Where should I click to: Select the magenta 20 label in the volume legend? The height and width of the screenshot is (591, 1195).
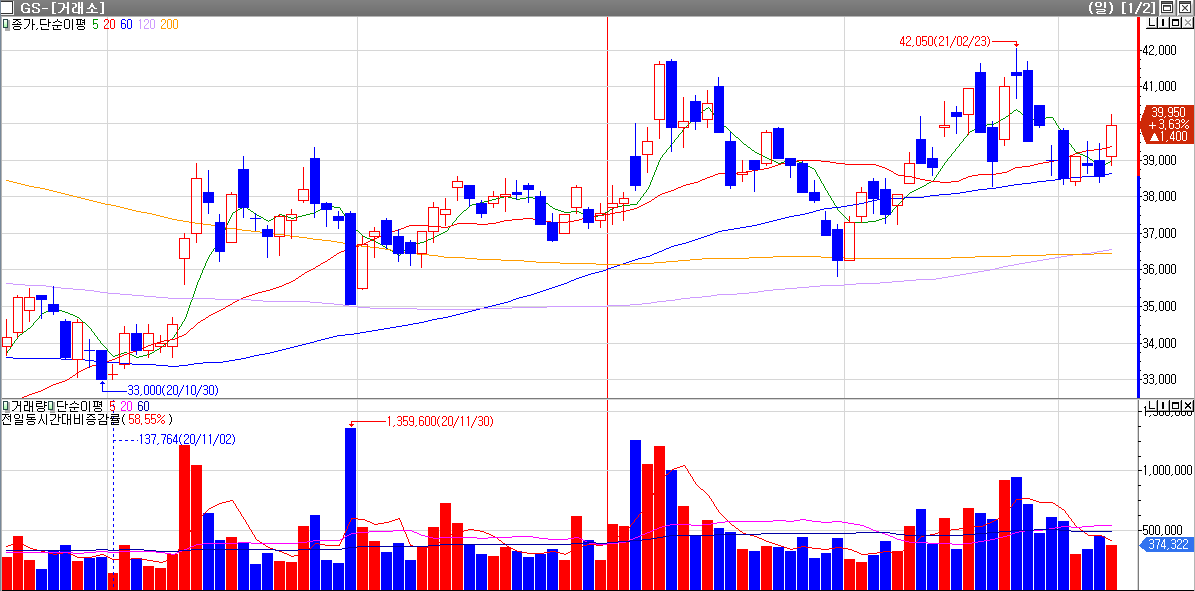pos(127,405)
